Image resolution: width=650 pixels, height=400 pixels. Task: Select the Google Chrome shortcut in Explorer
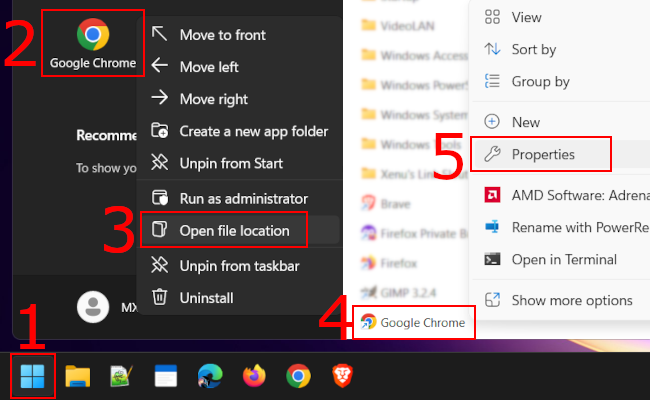(x=413, y=322)
